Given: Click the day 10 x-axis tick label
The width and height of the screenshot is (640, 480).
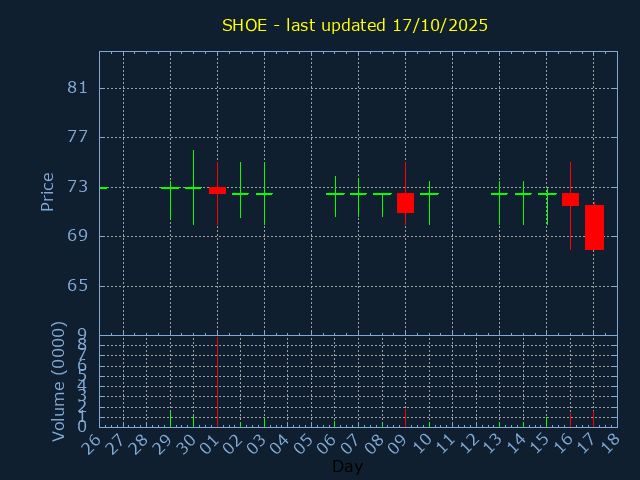Looking at the screenshot, I should pyautogui.click(x=422, y=444).
